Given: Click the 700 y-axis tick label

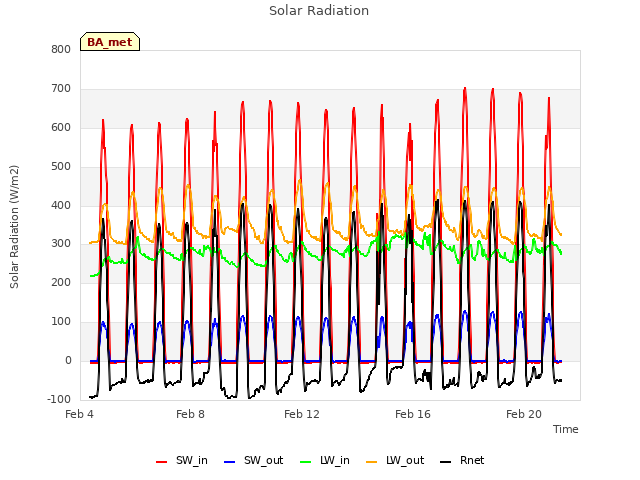Looking at the screenshot, I should click(x=61, y=89).
